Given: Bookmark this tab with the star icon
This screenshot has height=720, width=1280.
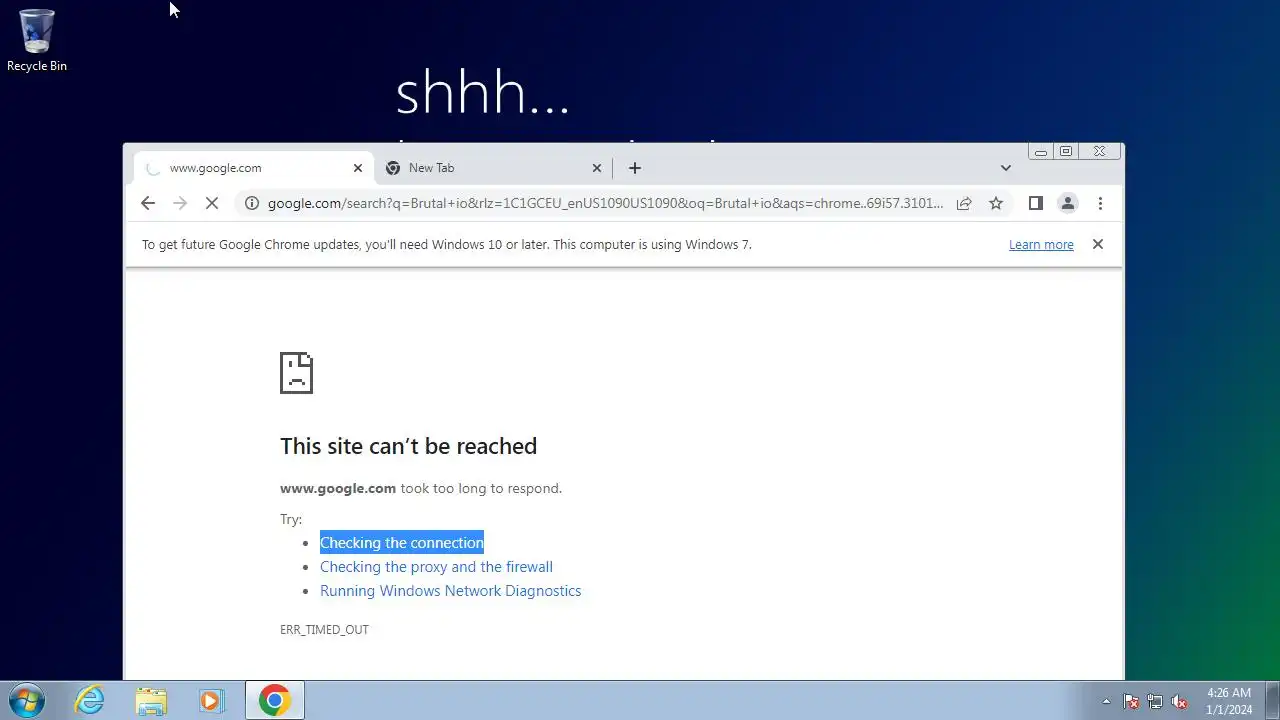Looking at the screenshot, I should (x=996, y=203).
